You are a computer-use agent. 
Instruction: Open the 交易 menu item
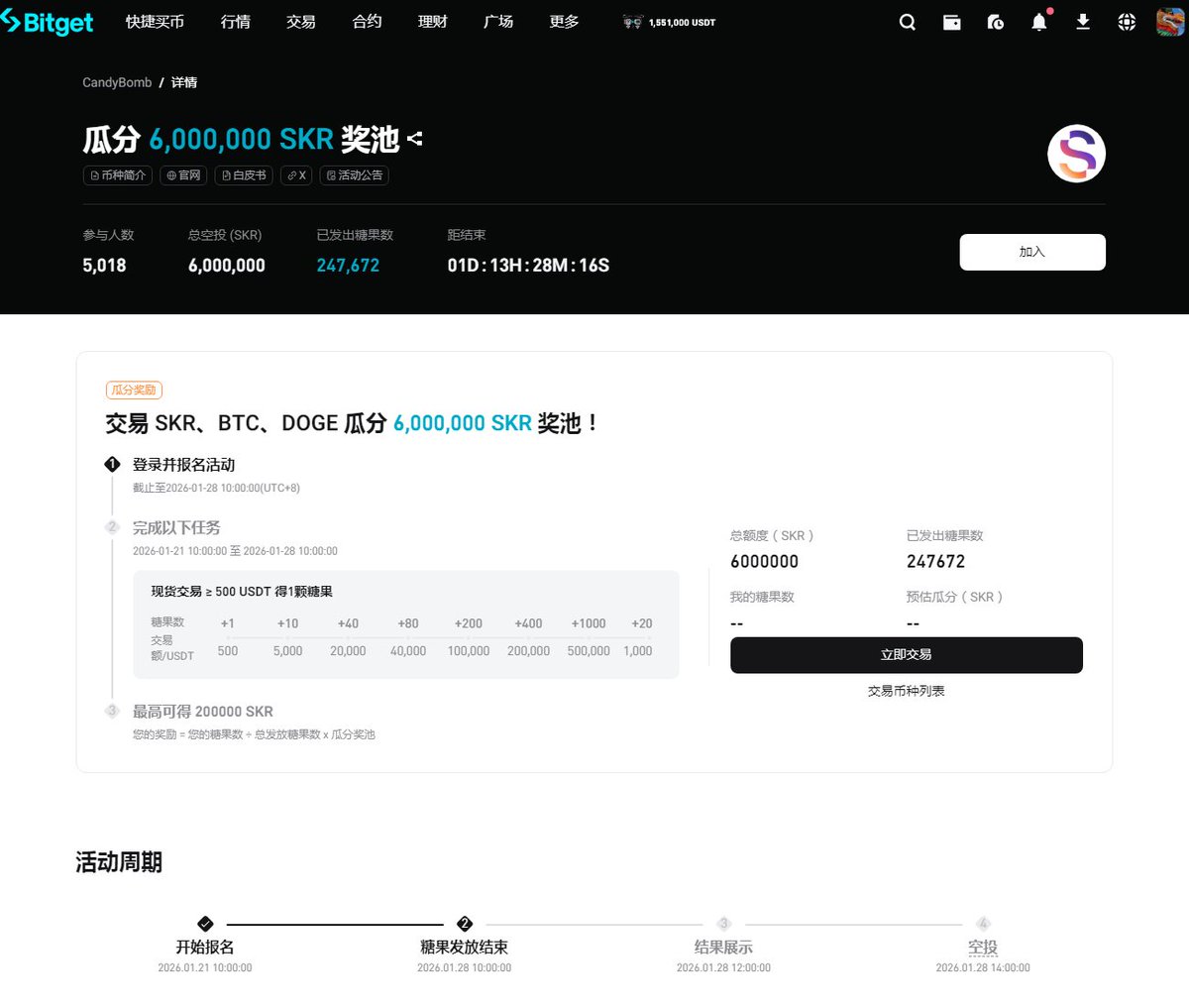tap(301, 22)
